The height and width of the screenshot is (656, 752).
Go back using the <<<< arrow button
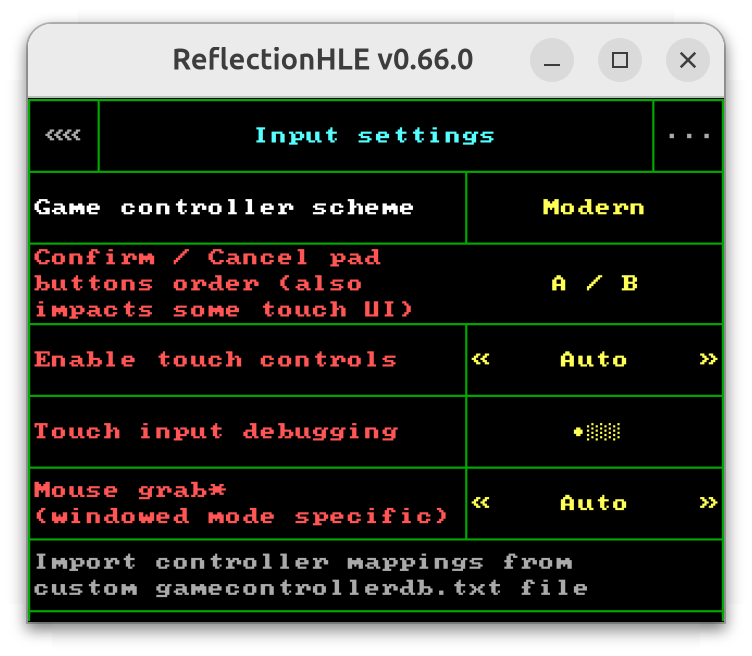coord(64,136)
